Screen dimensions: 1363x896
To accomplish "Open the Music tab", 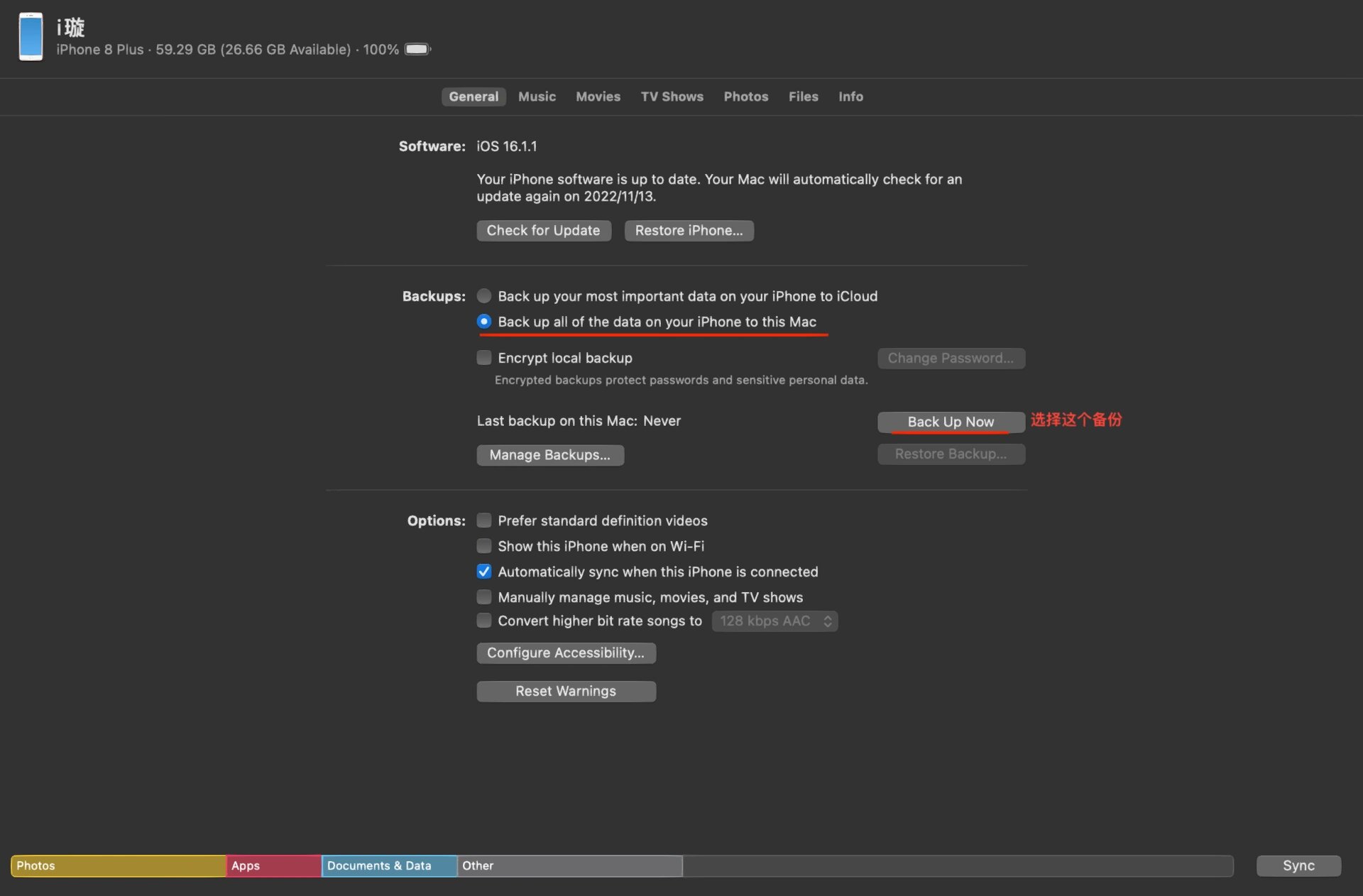I will [x=537, y=97].
